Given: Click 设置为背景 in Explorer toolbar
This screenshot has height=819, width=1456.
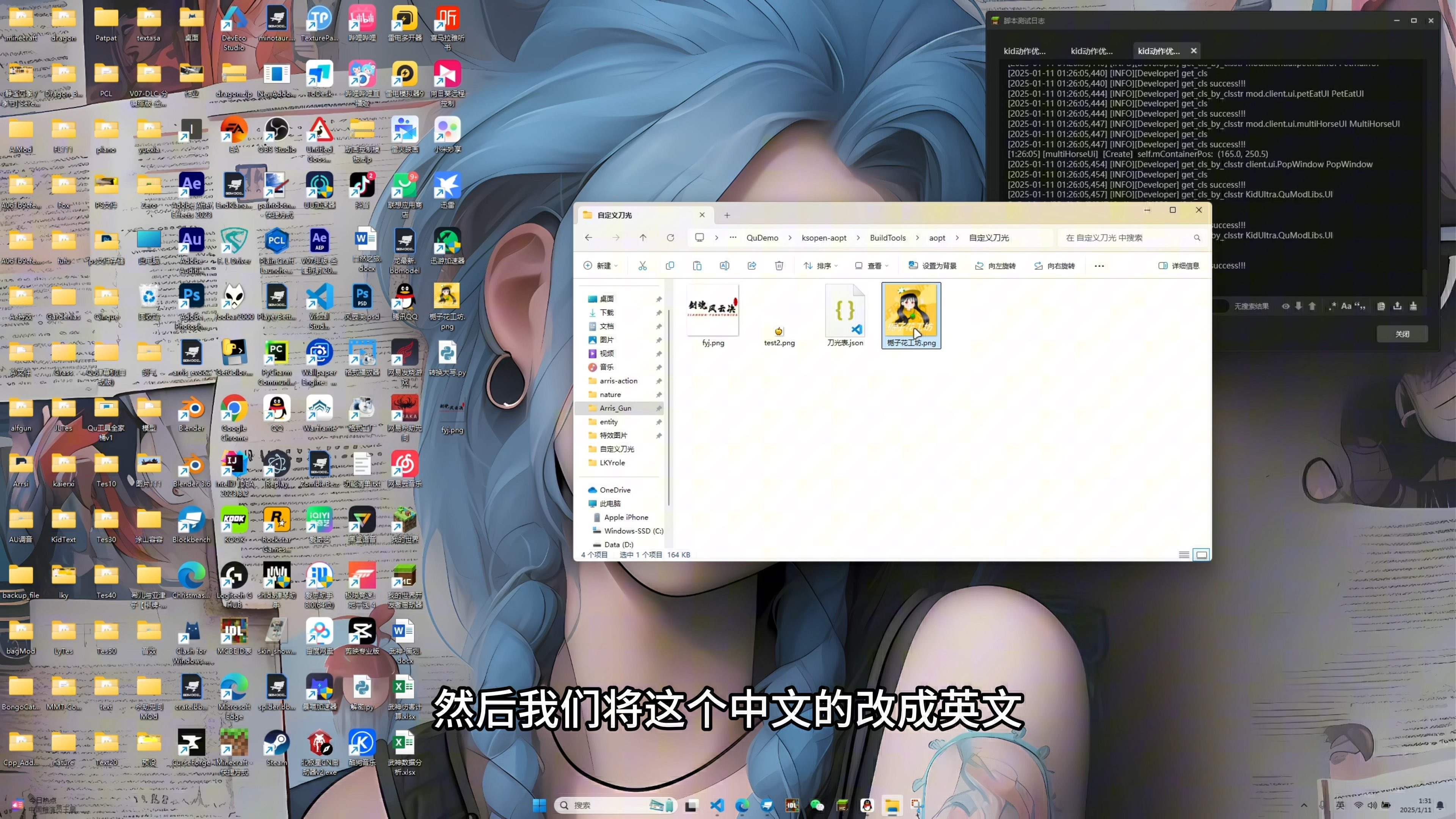Looking at the screenshot, I should coord(932,266).
